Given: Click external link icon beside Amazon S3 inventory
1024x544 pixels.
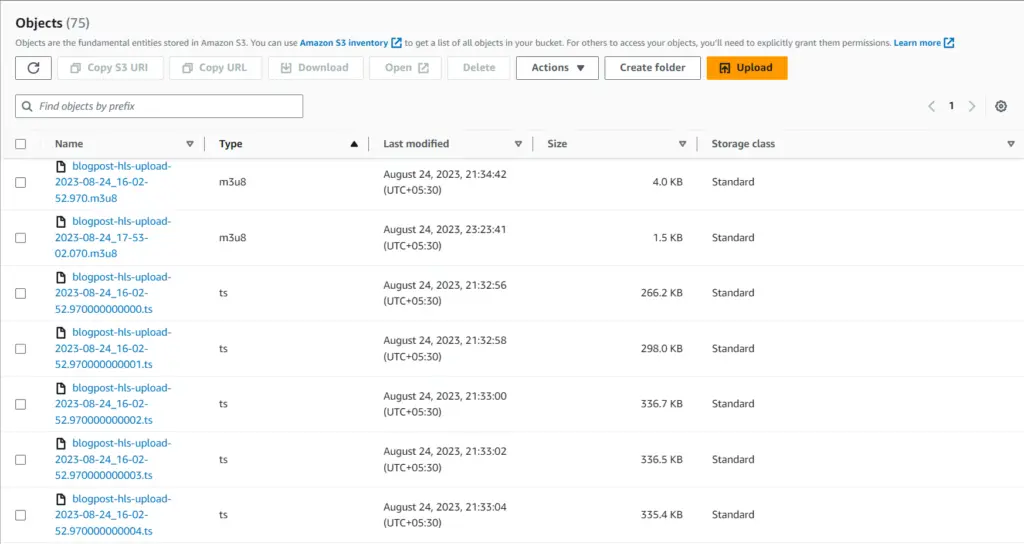Looking at the screenshot, I should (x=396, y=43).
